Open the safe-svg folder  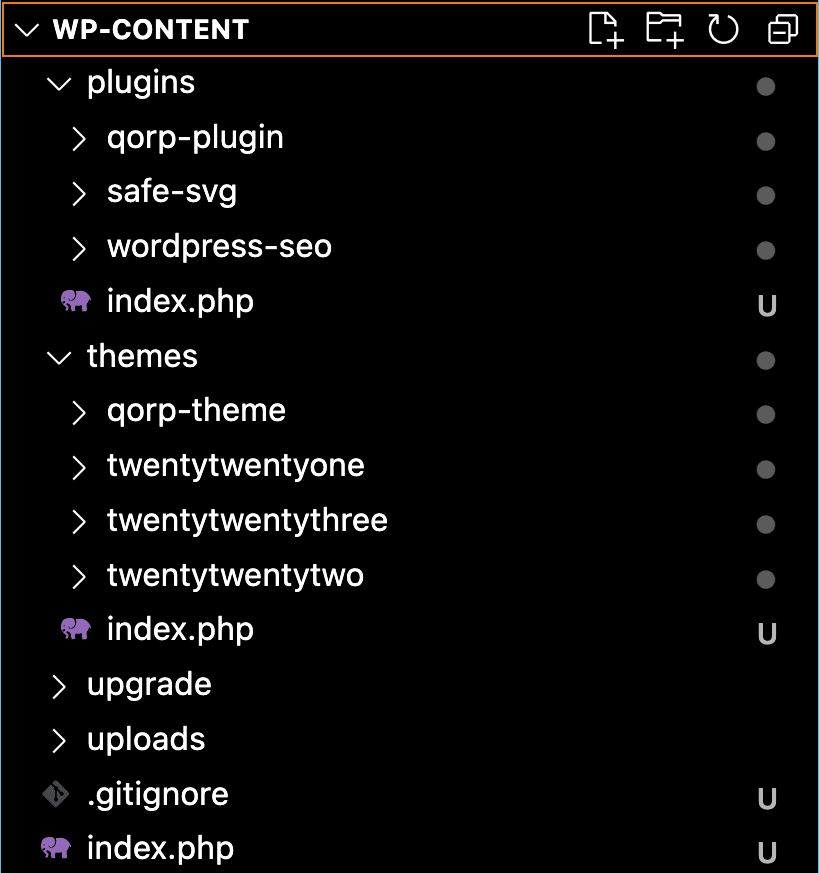pyautogui.click(x=171, y=192)
